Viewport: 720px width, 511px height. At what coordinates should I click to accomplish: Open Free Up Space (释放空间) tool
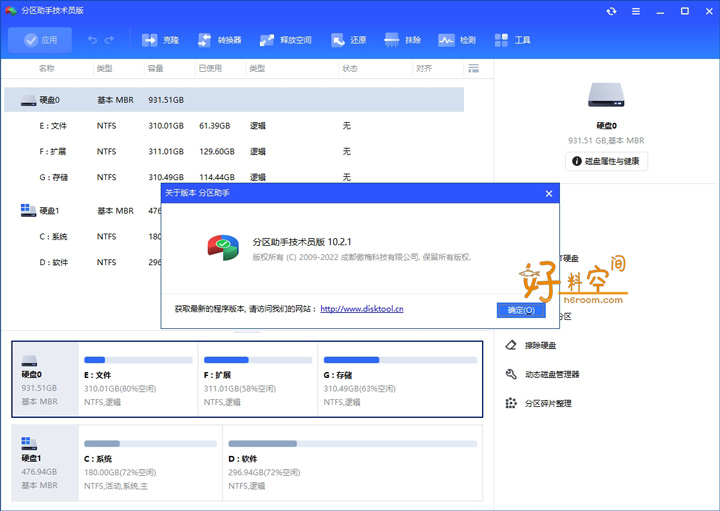[x=285, y=40]
